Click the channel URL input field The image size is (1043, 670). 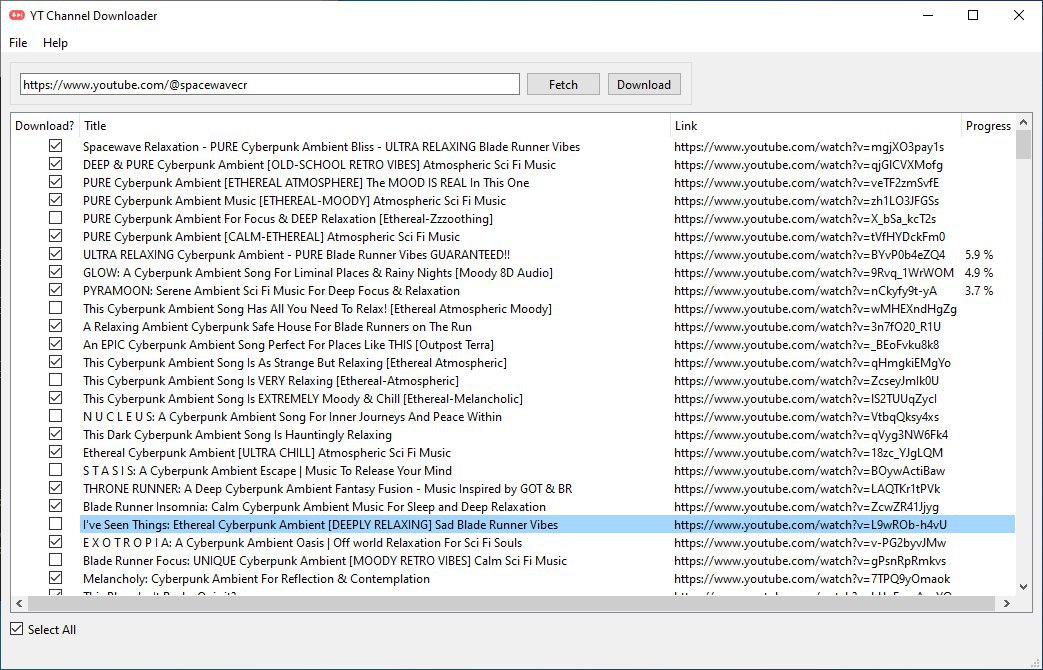[x=269, y=84]
